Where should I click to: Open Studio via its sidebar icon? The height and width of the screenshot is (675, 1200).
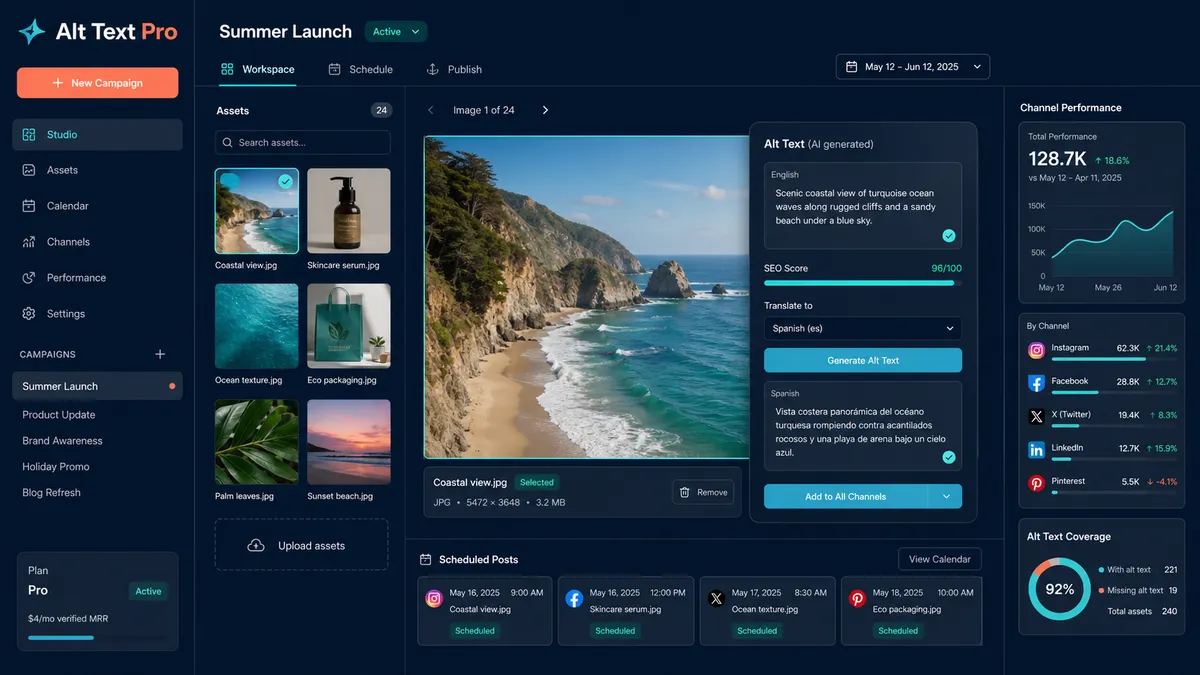point(28,134)
